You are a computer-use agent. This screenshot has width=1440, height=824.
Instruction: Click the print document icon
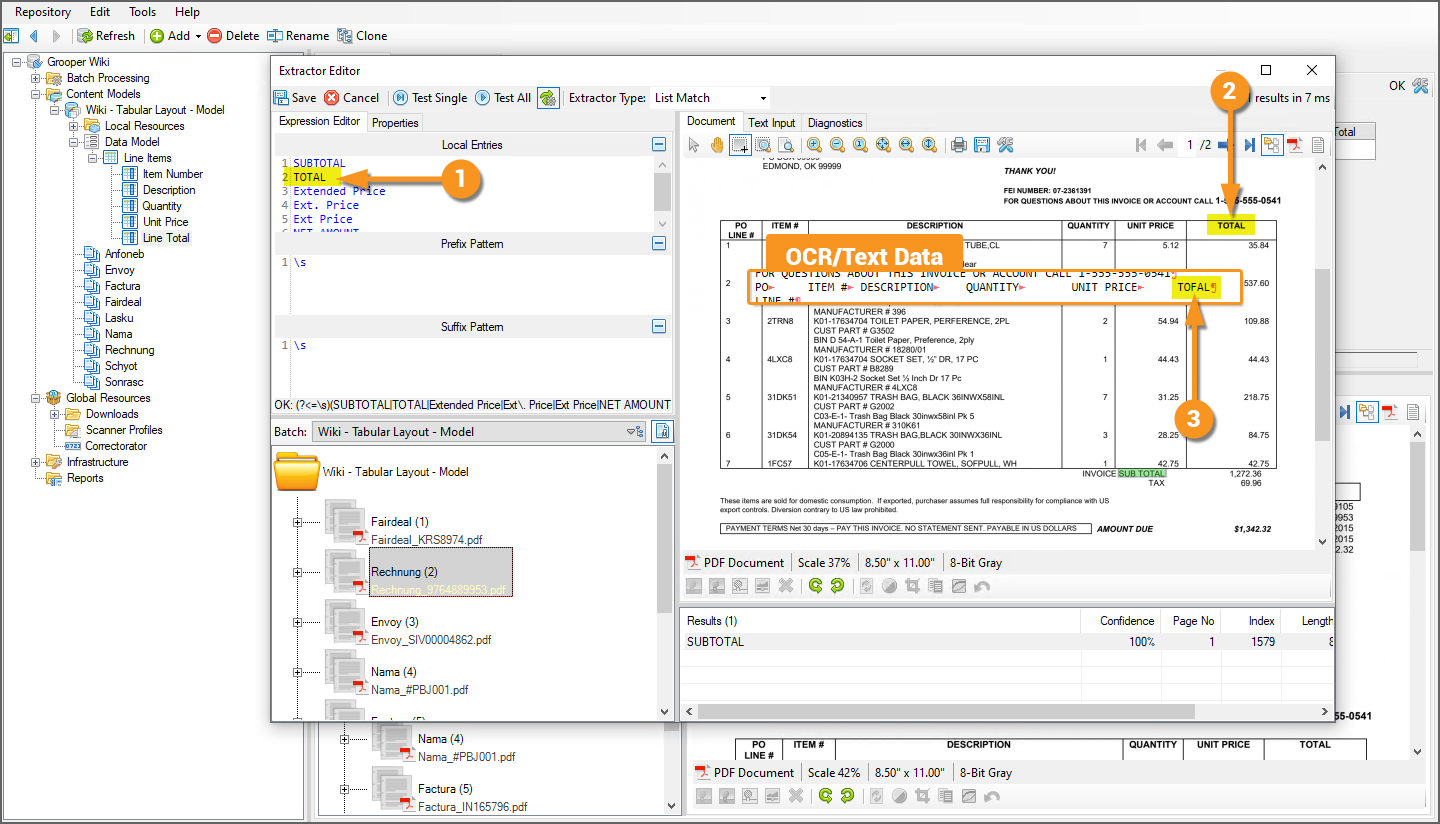pyautogui.click(x=959, y=145)
